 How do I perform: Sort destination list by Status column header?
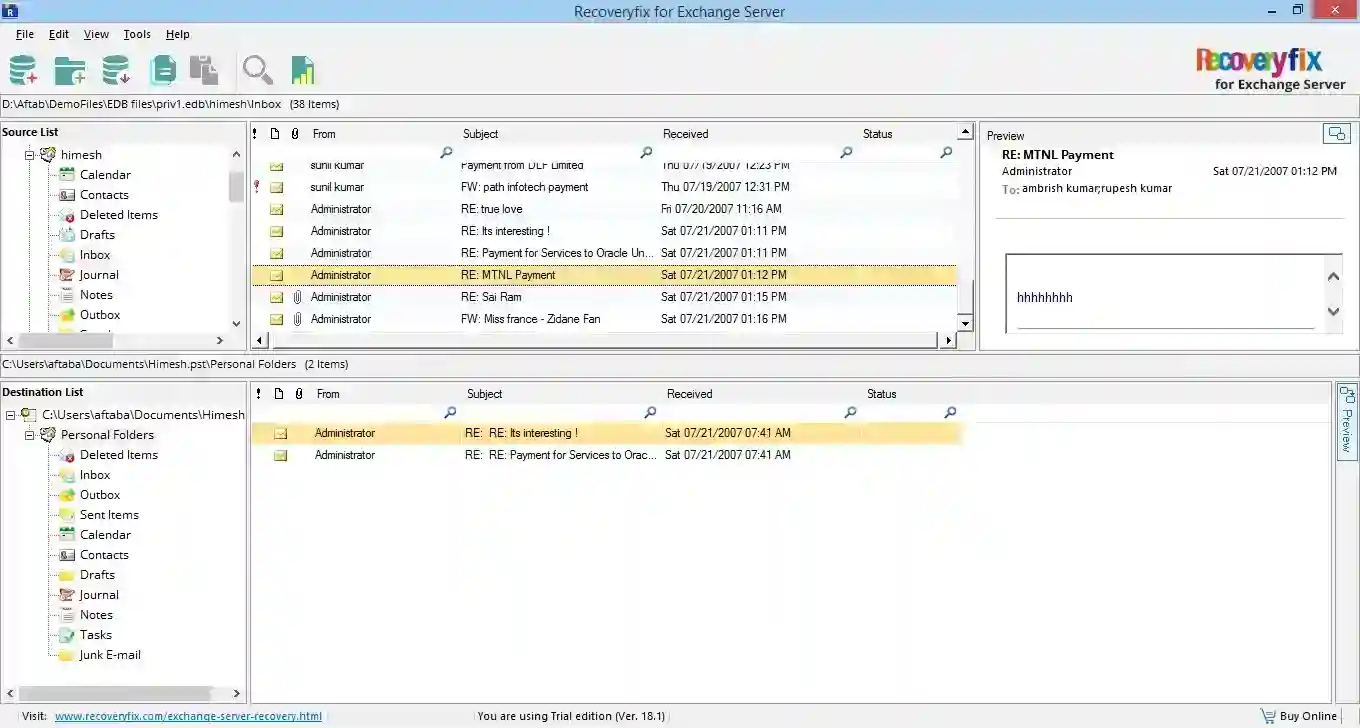tap(881, 394)
